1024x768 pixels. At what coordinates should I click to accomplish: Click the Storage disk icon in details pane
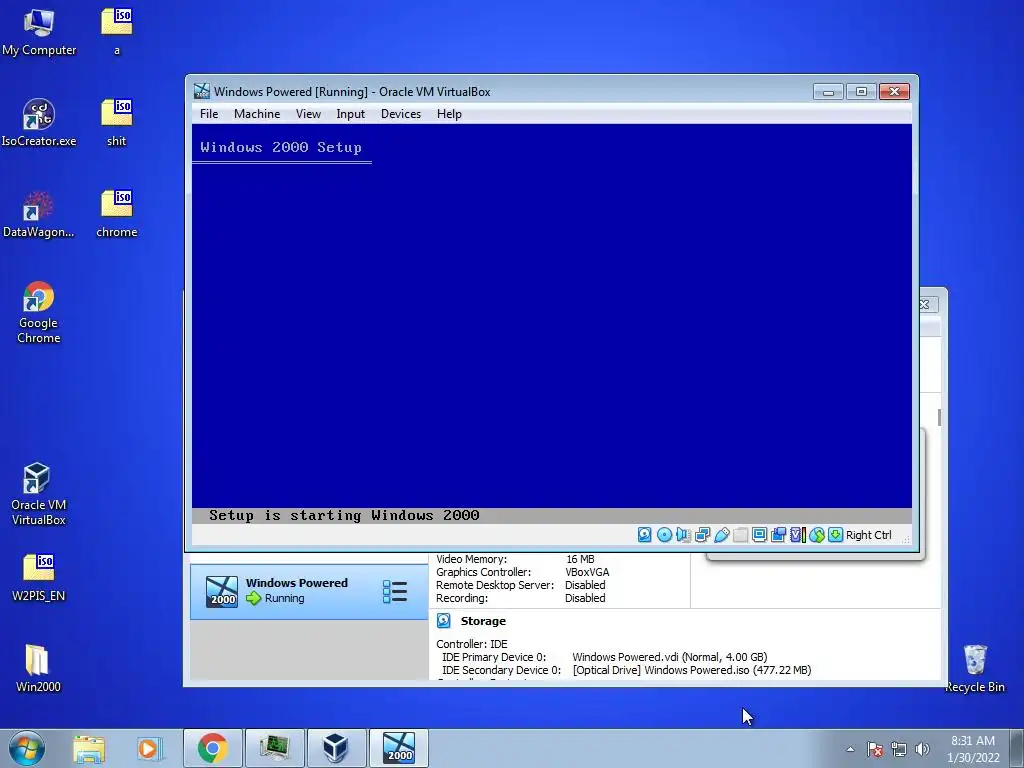[443, 620]
